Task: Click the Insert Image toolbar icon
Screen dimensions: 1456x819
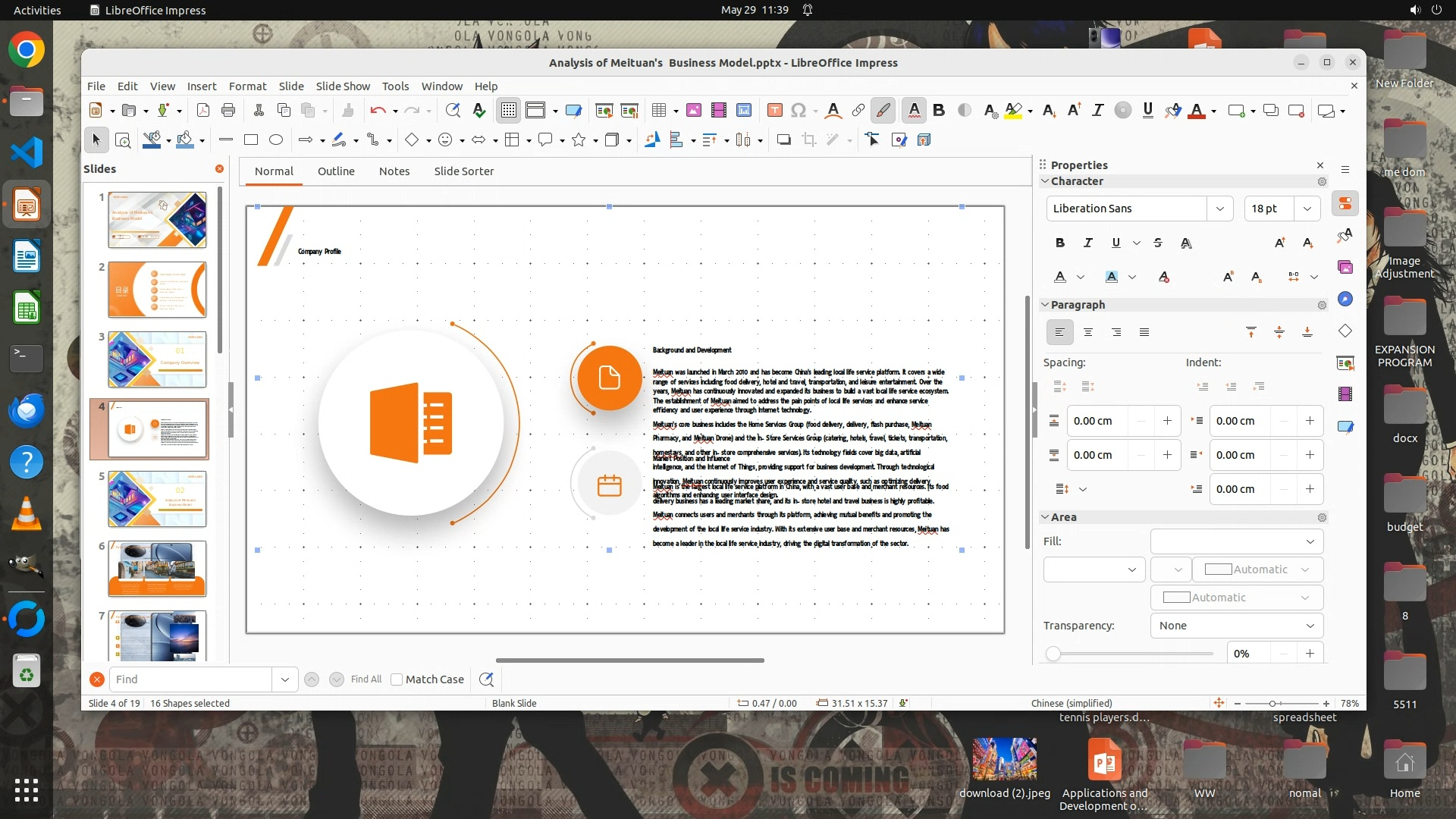Action: click(693, 111)
